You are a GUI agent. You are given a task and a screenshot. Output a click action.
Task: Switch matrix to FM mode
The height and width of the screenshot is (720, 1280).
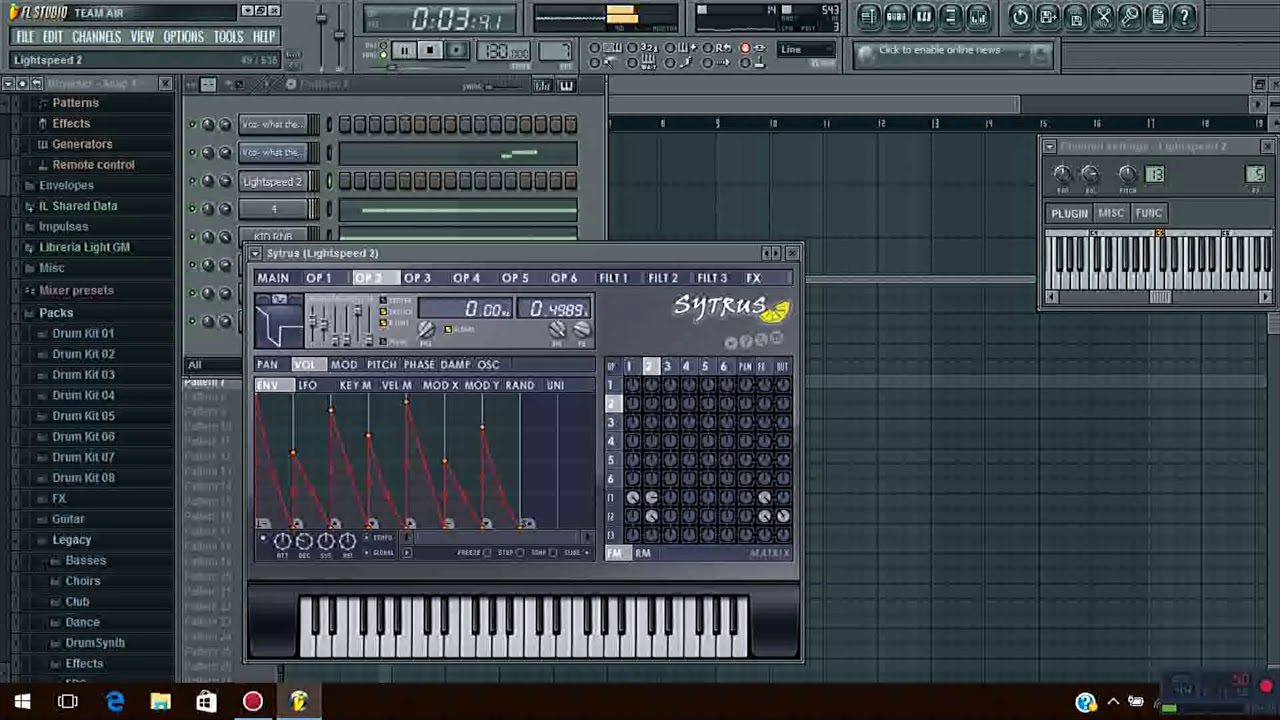pyautogui.click(x=614, y=553)
